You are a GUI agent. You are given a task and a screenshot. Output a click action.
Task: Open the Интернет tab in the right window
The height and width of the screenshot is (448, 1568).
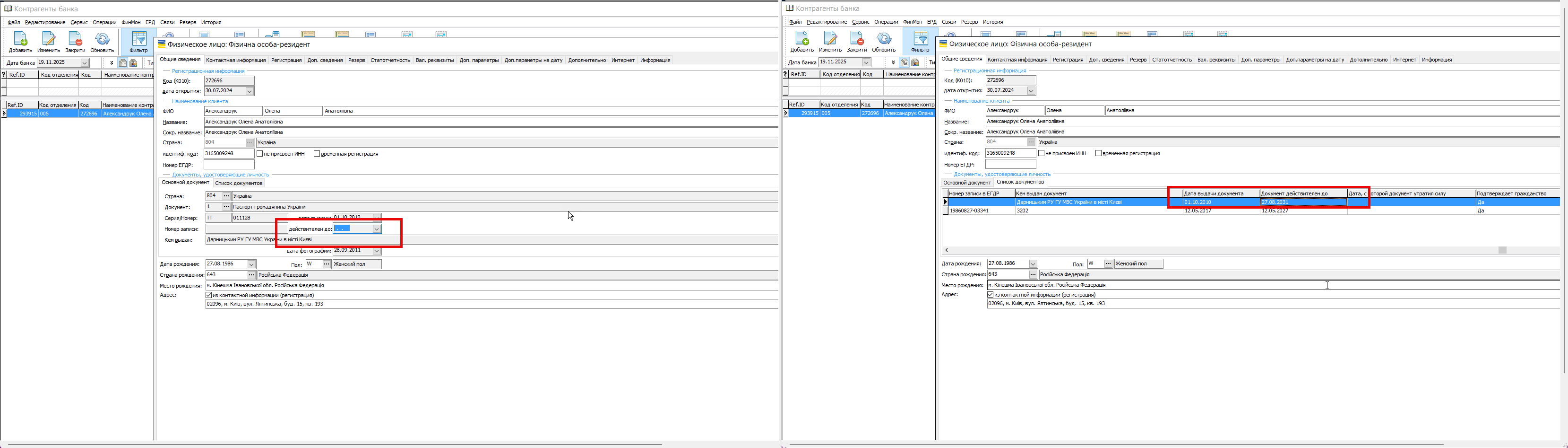1405,60
